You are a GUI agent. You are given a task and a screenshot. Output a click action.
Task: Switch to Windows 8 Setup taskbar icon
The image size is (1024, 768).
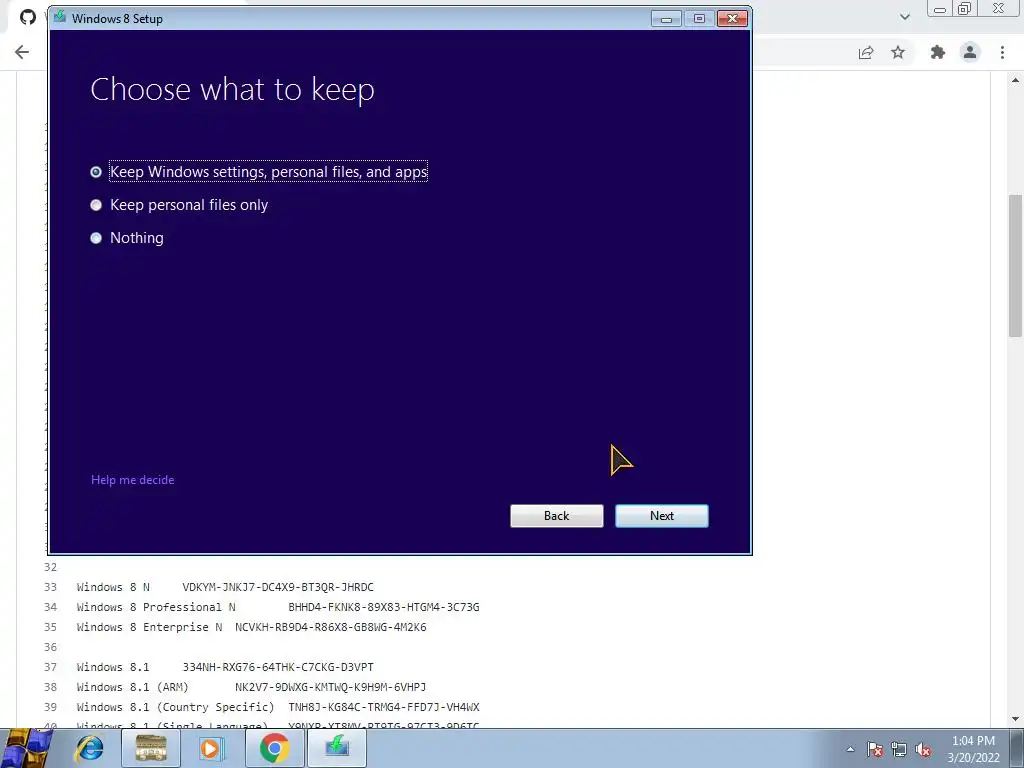pos(337,748)
